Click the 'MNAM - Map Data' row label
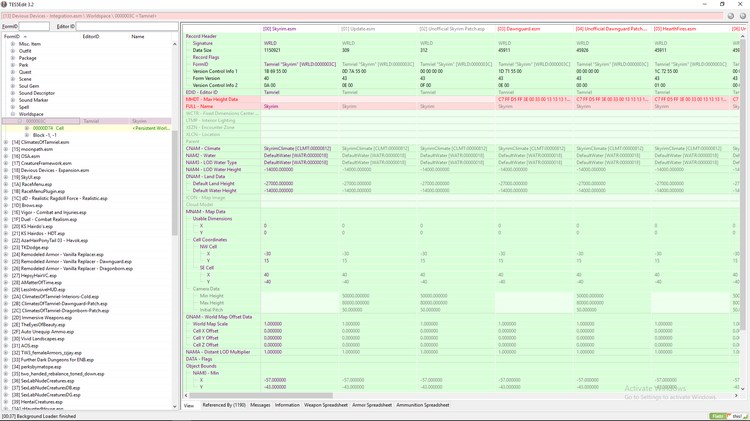 tap(205, 212)
